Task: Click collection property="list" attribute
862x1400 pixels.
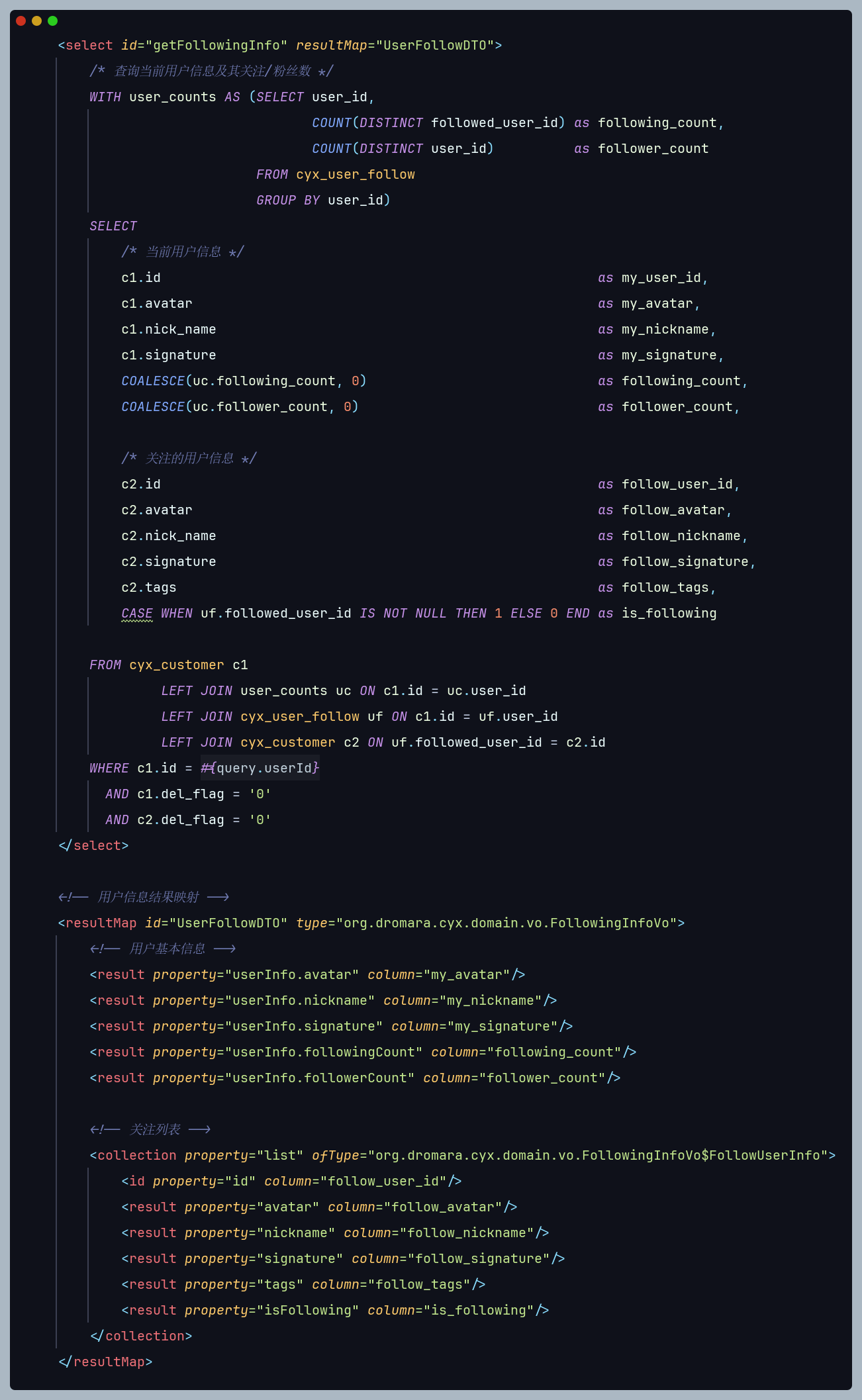Action: [244, 1155]
